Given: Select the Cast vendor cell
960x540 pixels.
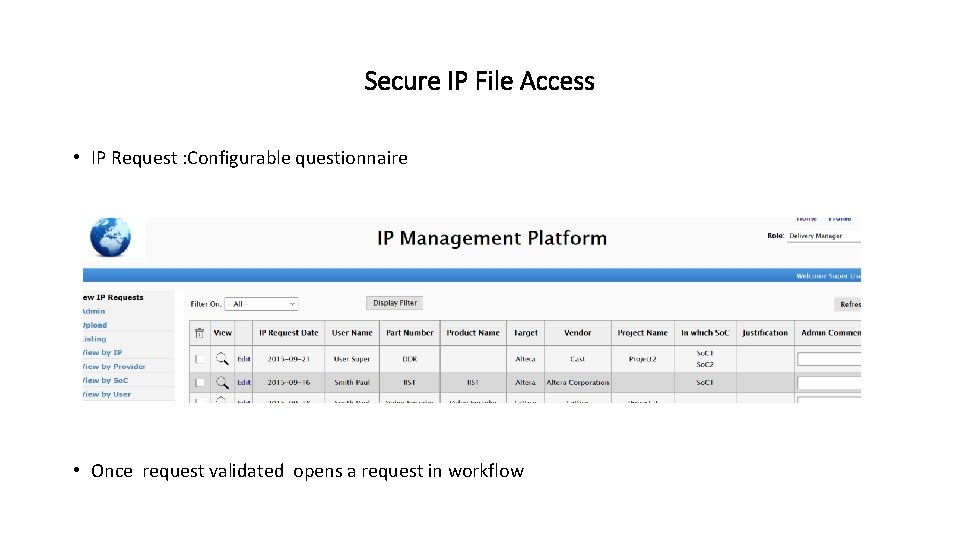Looking at the screenshot, I should coord(577,359).
